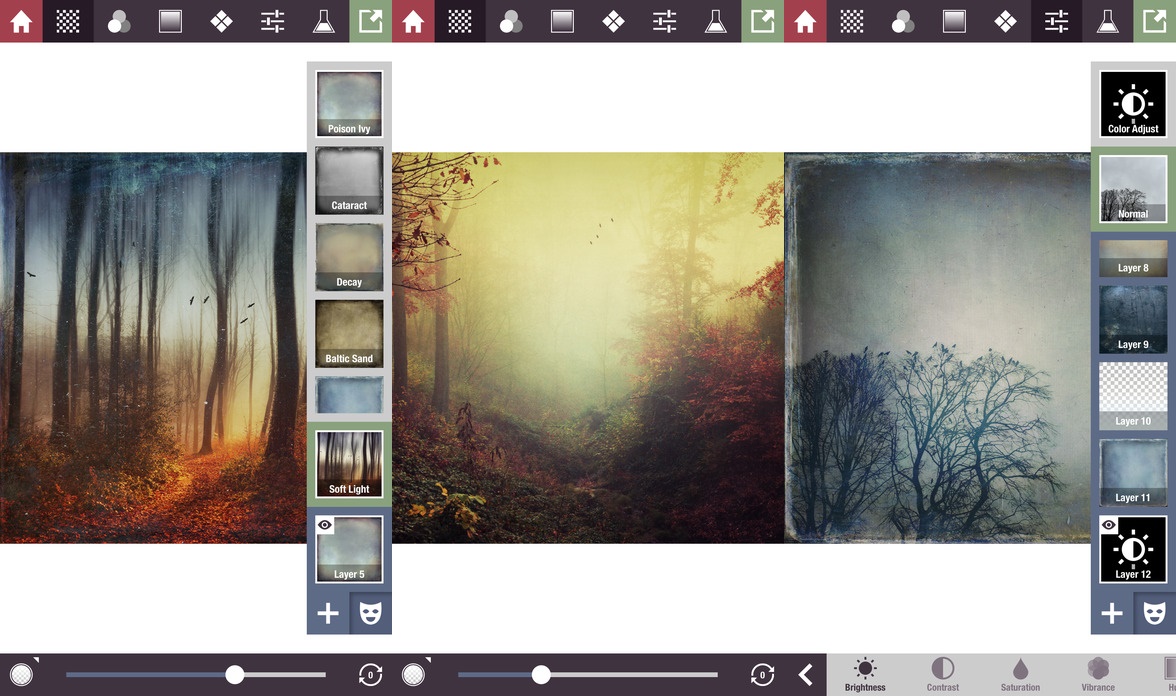Tap the yellow foggy forest artwork canvas

pyautogui.click(x=588, y=348)
